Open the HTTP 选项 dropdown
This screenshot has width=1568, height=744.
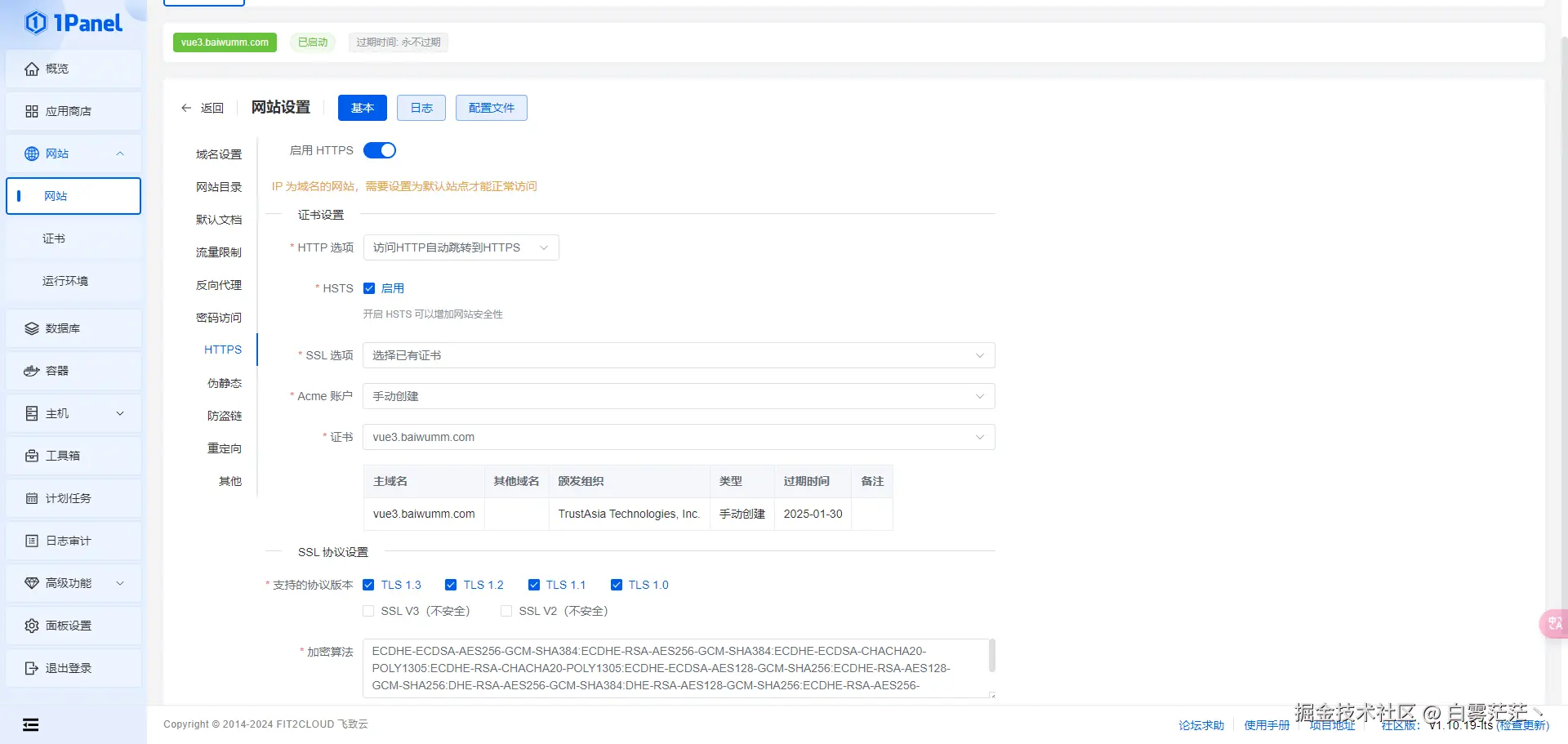coord(461,247)
